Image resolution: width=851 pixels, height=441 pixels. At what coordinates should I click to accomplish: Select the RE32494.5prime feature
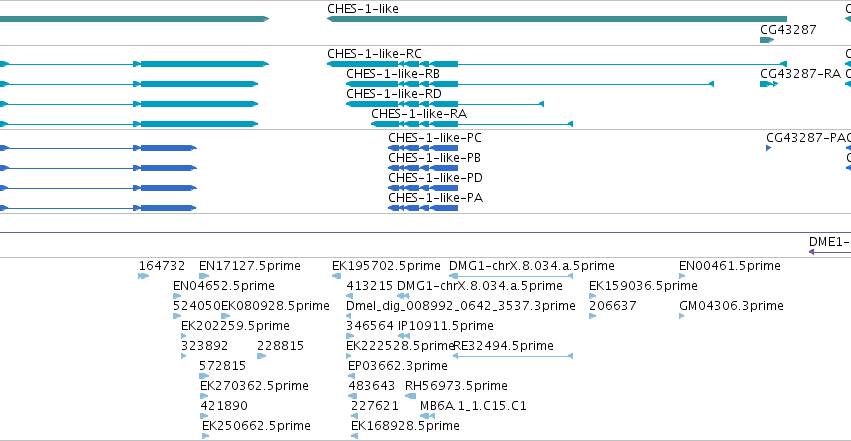tap(504, 346)
